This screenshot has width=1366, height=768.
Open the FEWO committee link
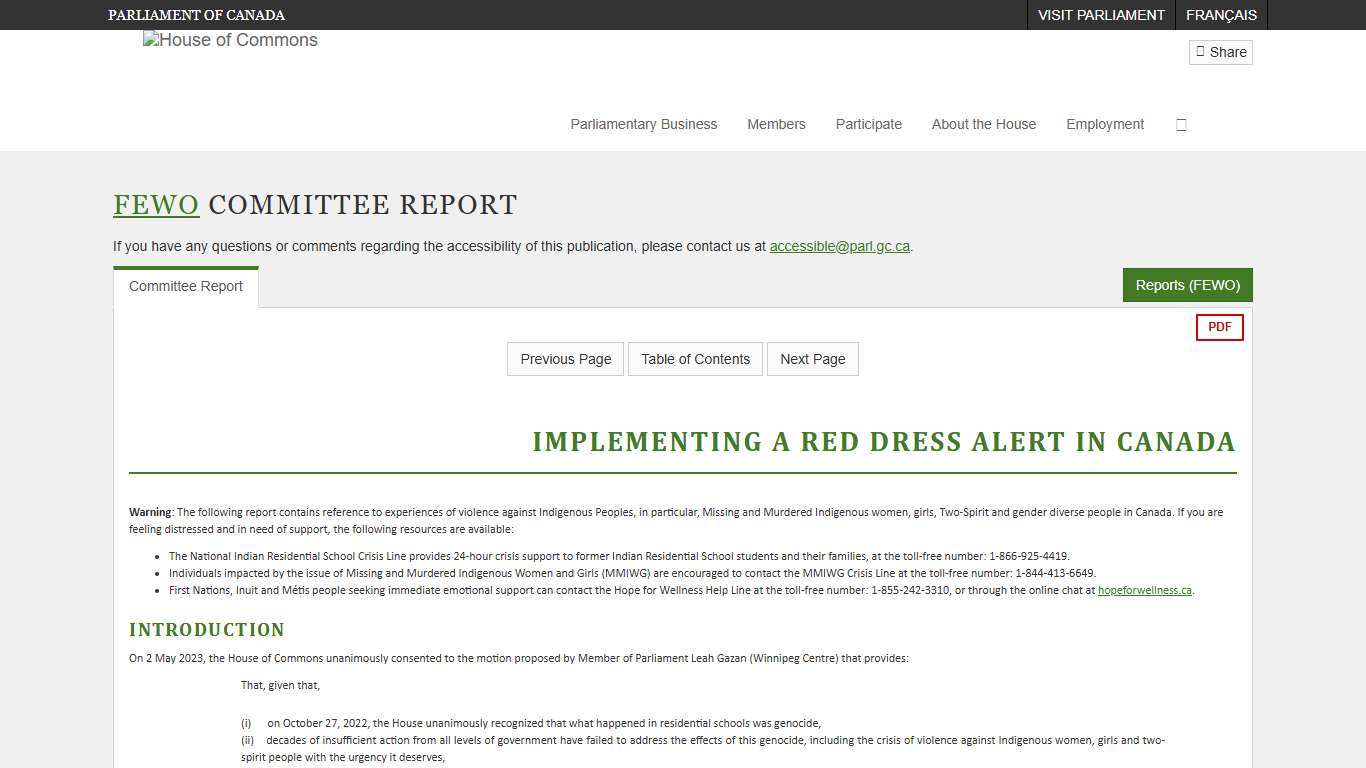pyautogui.click(x=156, y=204)
